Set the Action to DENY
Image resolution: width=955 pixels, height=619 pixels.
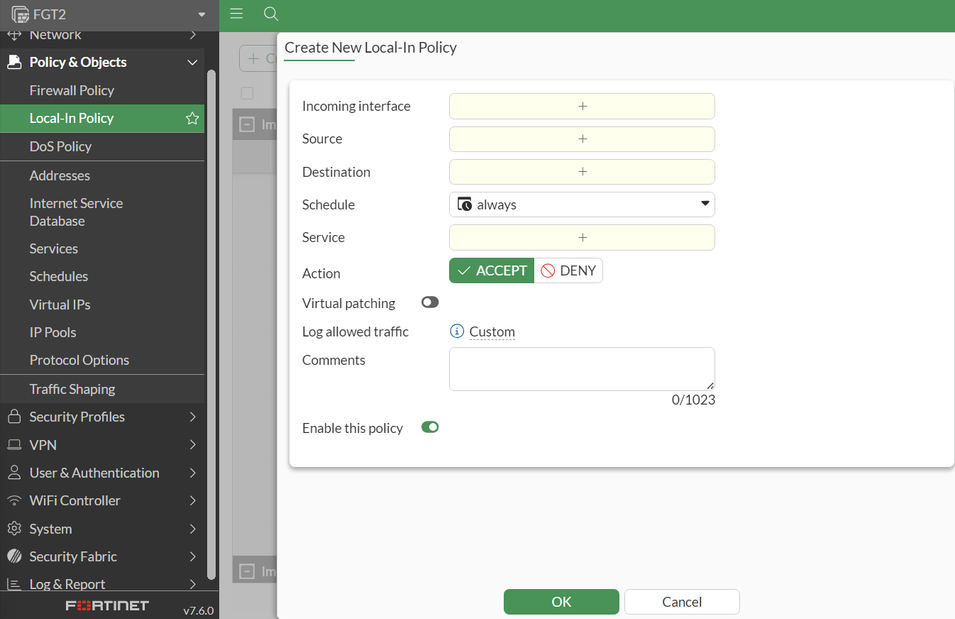point(568,271)
